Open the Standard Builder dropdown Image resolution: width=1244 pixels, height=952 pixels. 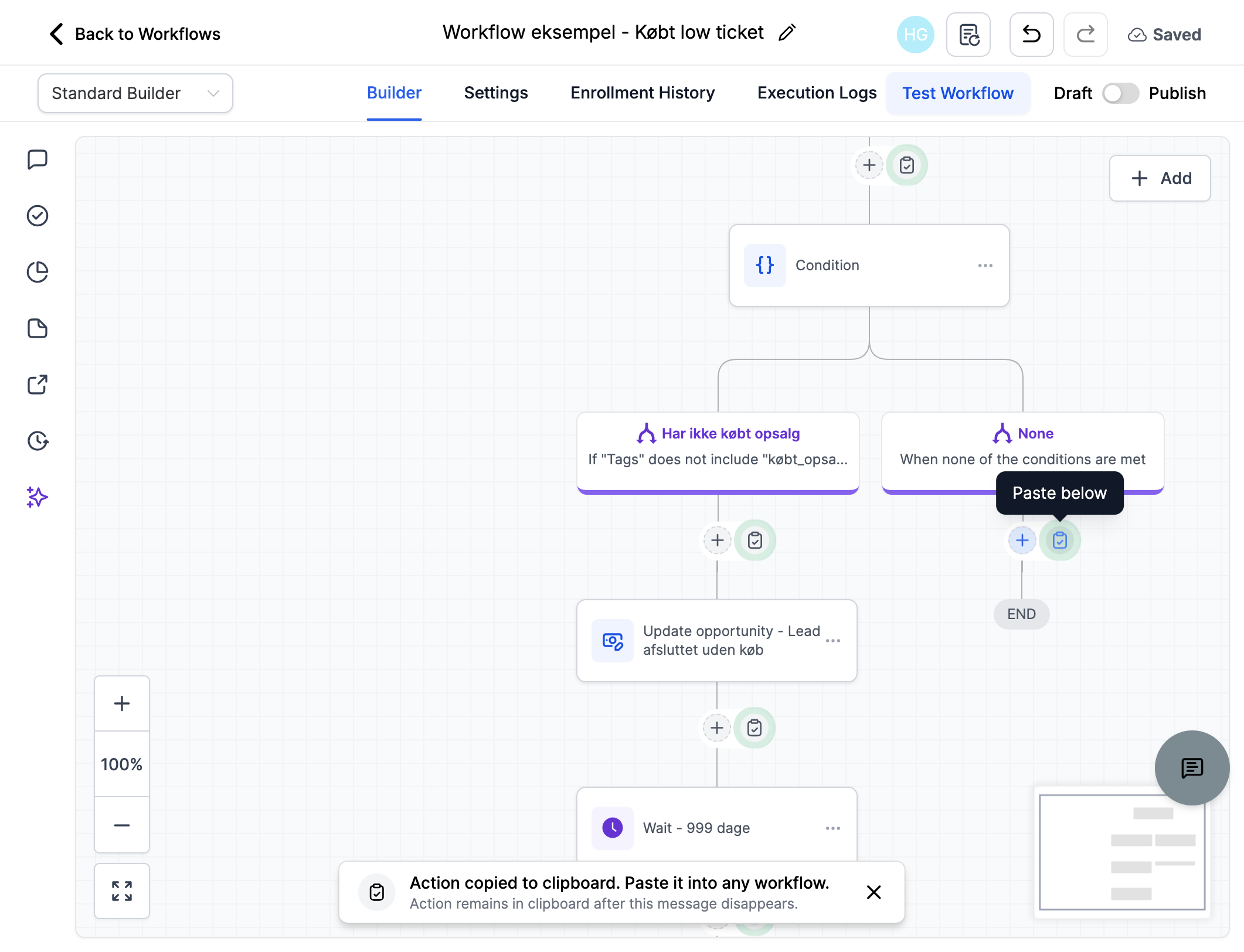coord(135,93)
